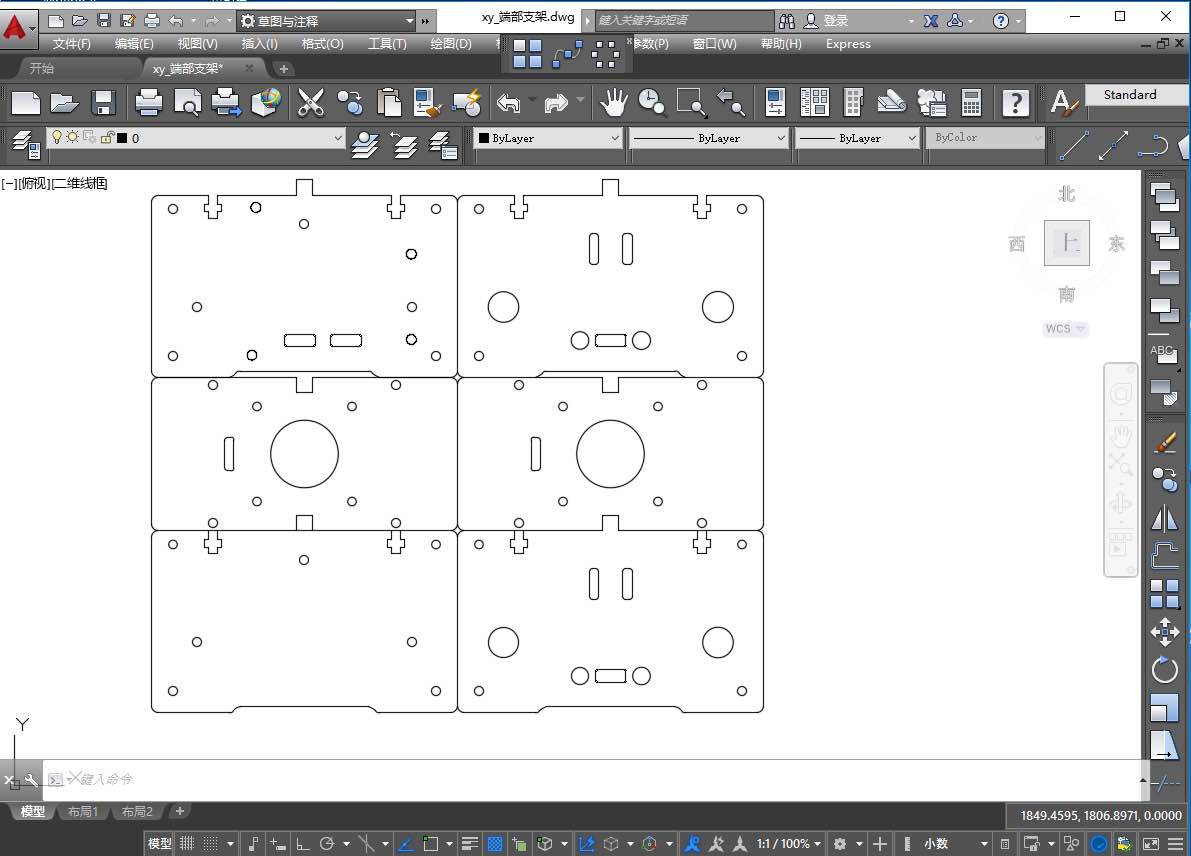The width and height of the screenshot is (1191, 856).
Task: Open the 小数 units dropdown in status bar
Action: pyautogui.click(x=956, y=843)
